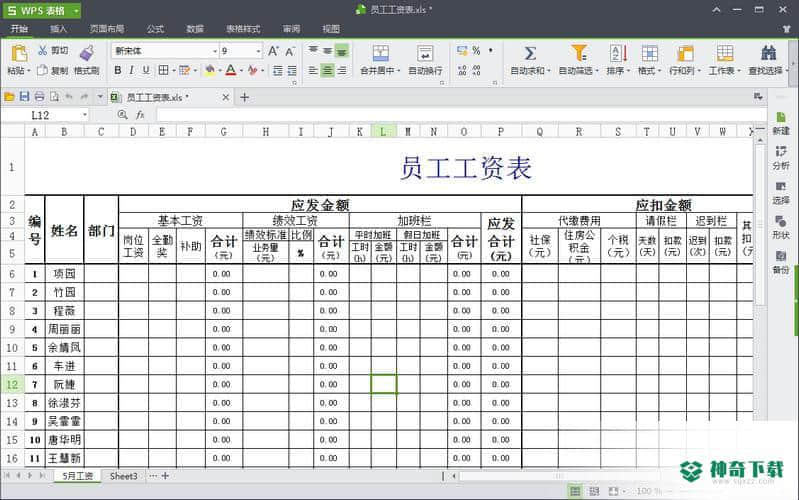Open the Rows and Columns (行和列) dropdown
This screenshot has width=799, height=500.
(685, 70)
